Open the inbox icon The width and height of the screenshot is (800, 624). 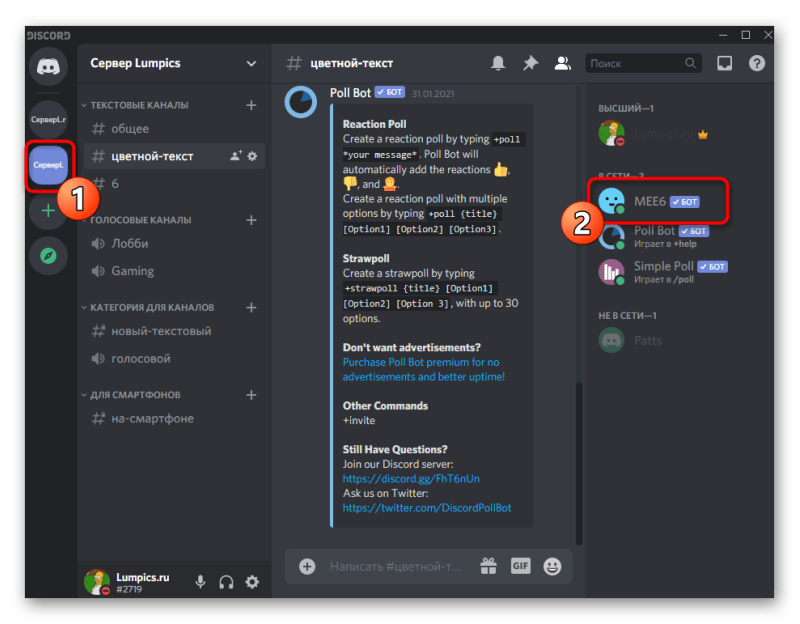(724, 63)
